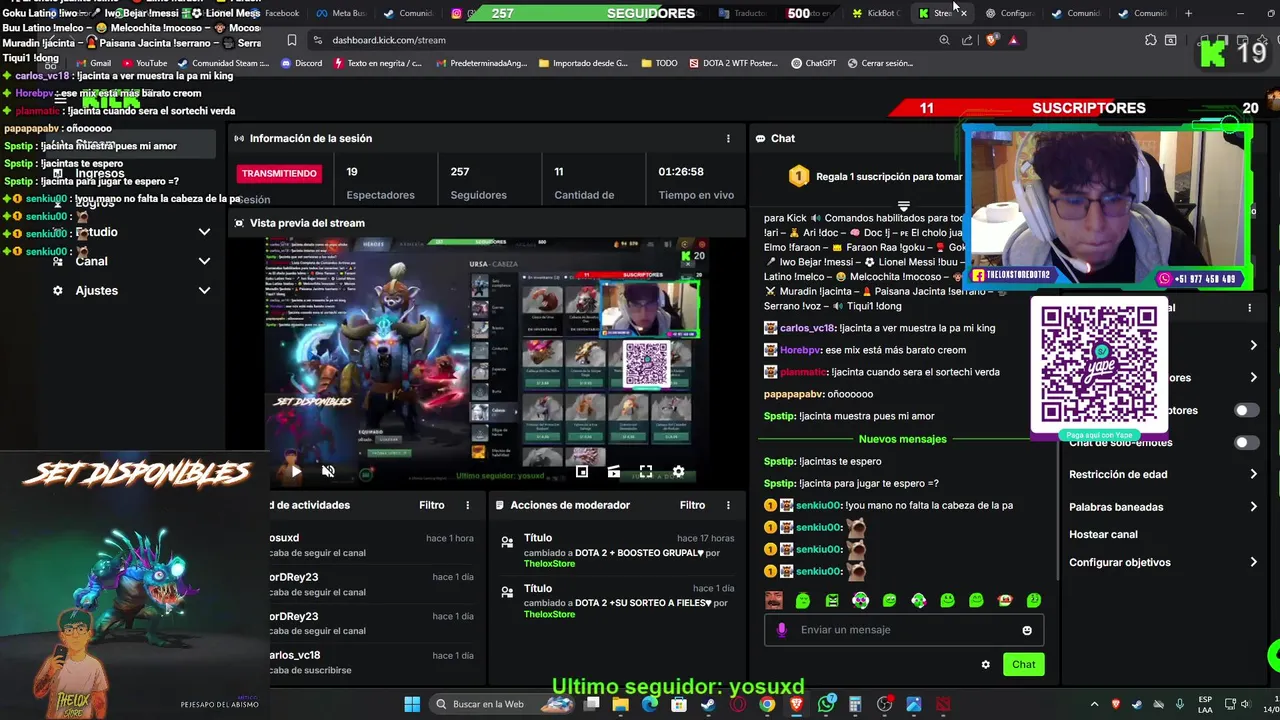The width and height of the screenshot is (1280, 720).
Task: Open a new browser tab with plus button
Action: (x=1188, y=13)
